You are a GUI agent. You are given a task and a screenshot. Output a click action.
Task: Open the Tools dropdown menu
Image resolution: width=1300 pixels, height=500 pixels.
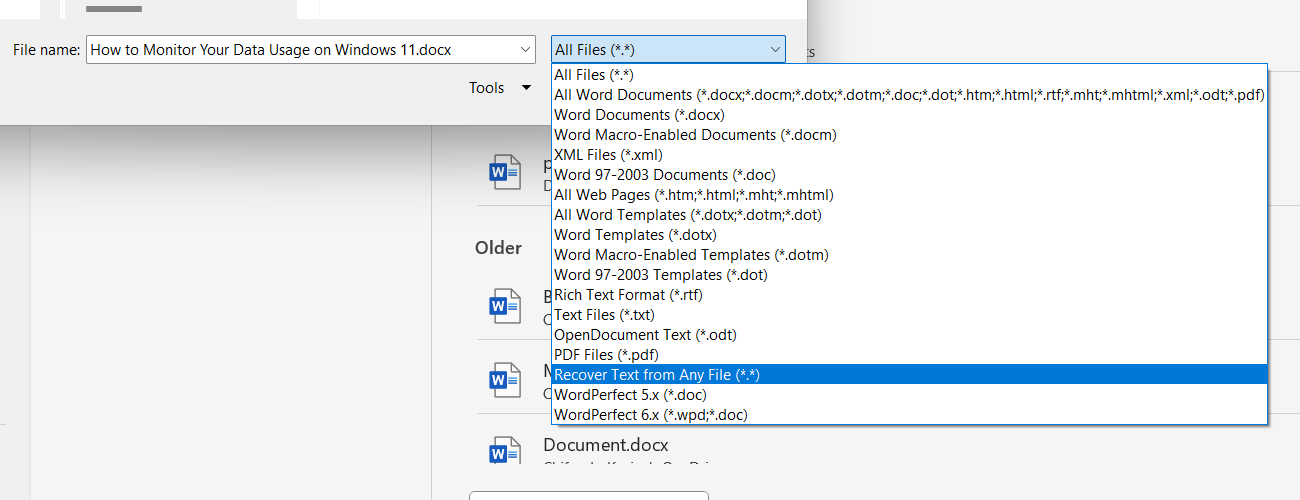click(x=500, y=88)
